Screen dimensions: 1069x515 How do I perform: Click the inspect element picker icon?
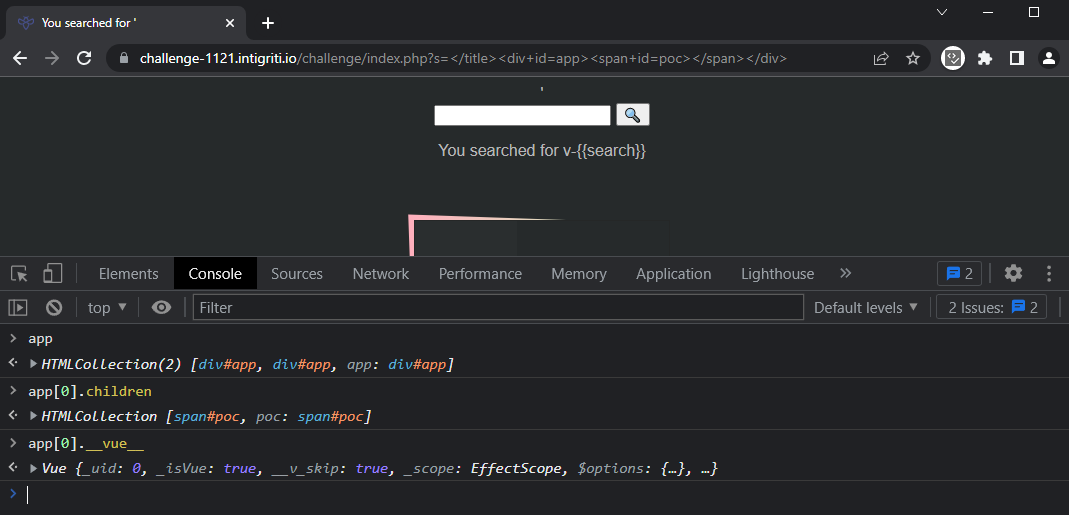click(19, 273)
